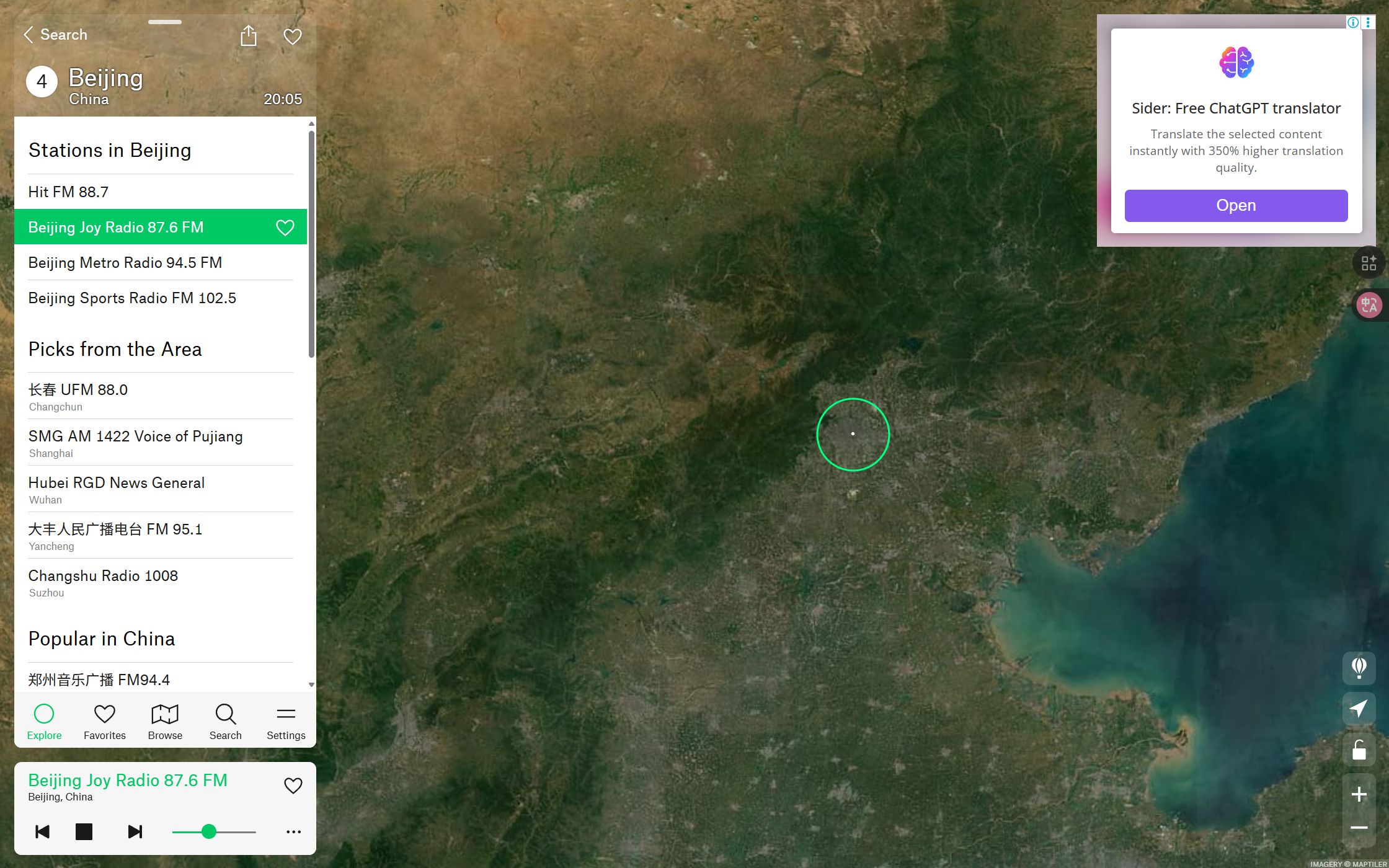The image size is (1389, 868).
Task: Toggle the favorite heart in the player bar
Action: [x=293, y=786]
